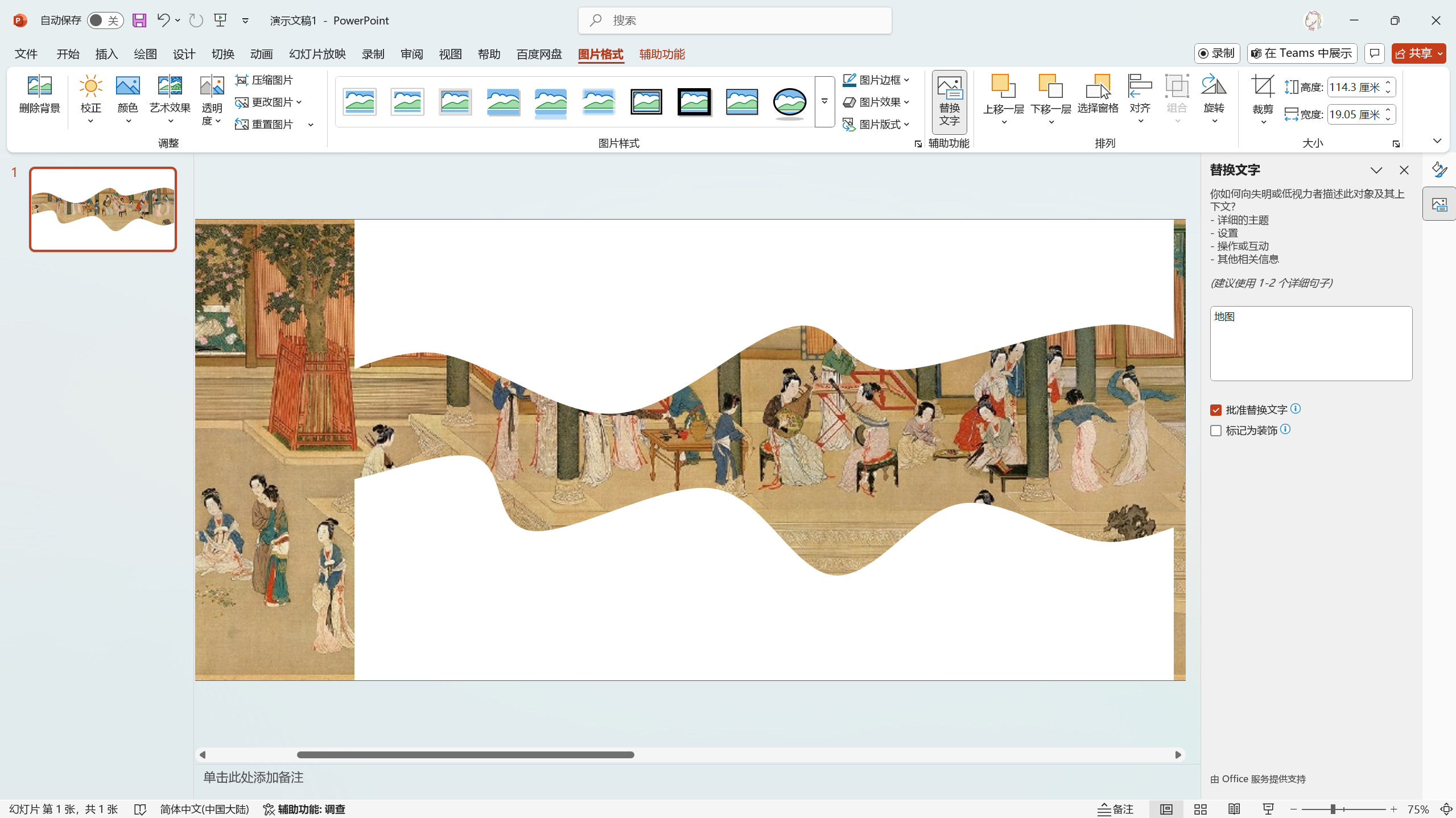Switch to the Accessibility (辅助功能) tab
1456x818 pixels.
(662, 54)
